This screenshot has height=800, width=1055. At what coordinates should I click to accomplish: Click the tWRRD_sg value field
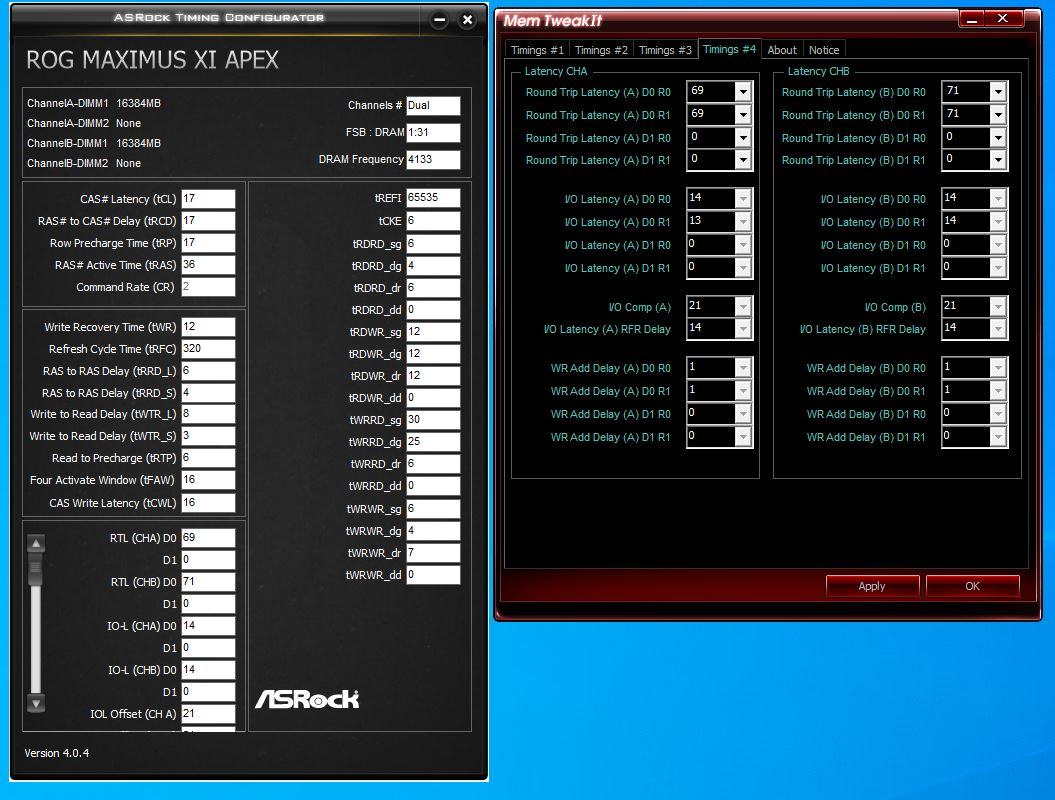click(433, 420)
